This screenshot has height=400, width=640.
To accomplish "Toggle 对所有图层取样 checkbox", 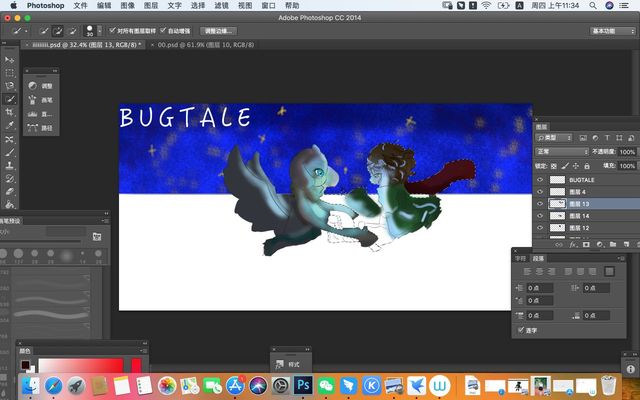I will pos(113,31).
